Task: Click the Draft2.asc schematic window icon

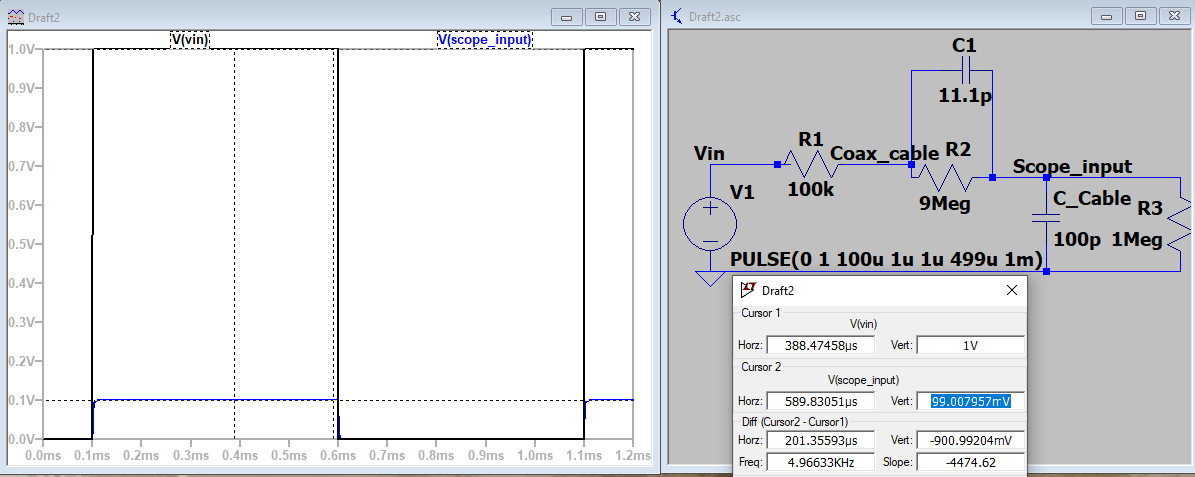Action: pos(678,17)
